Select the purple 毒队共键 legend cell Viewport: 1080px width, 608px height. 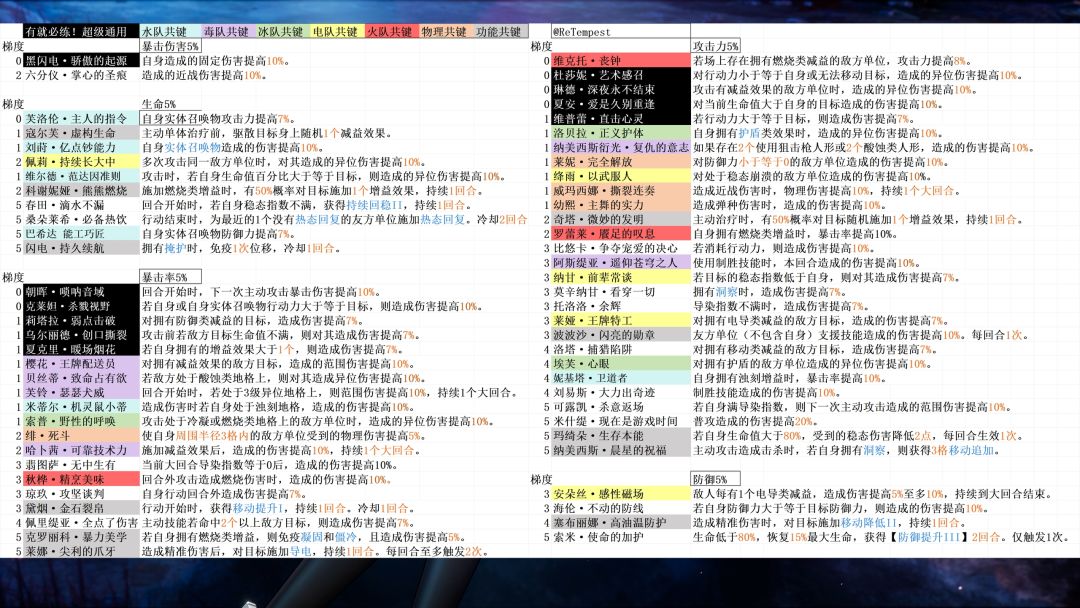[227, 32]
